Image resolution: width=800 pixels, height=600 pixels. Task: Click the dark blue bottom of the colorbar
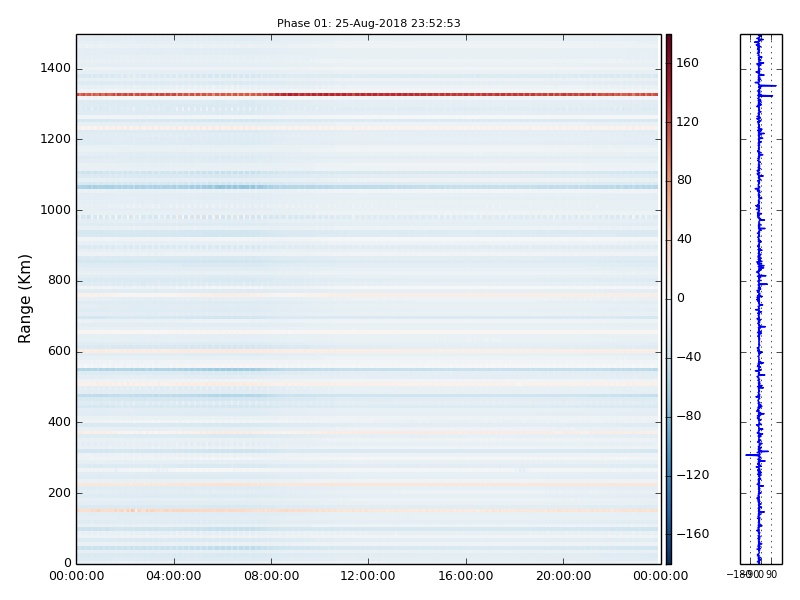coord(669,559)
